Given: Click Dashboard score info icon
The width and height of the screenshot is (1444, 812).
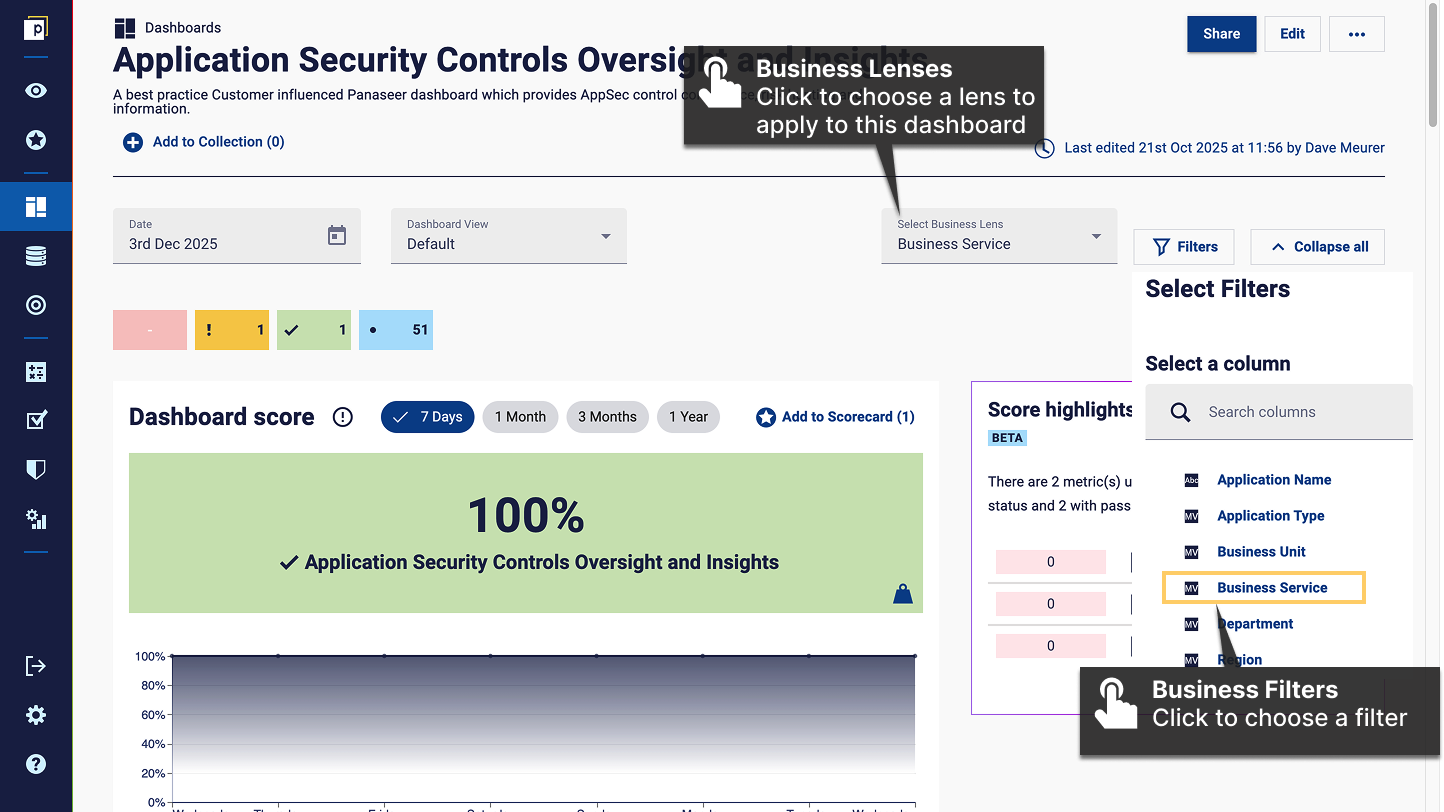Looking at the screenshot, I should 343,417.
